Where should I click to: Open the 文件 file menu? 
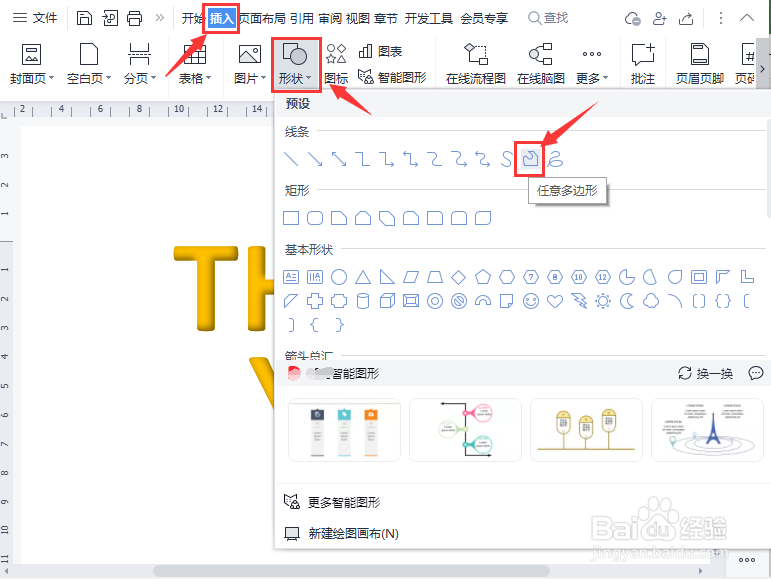[x=35, y=18]
